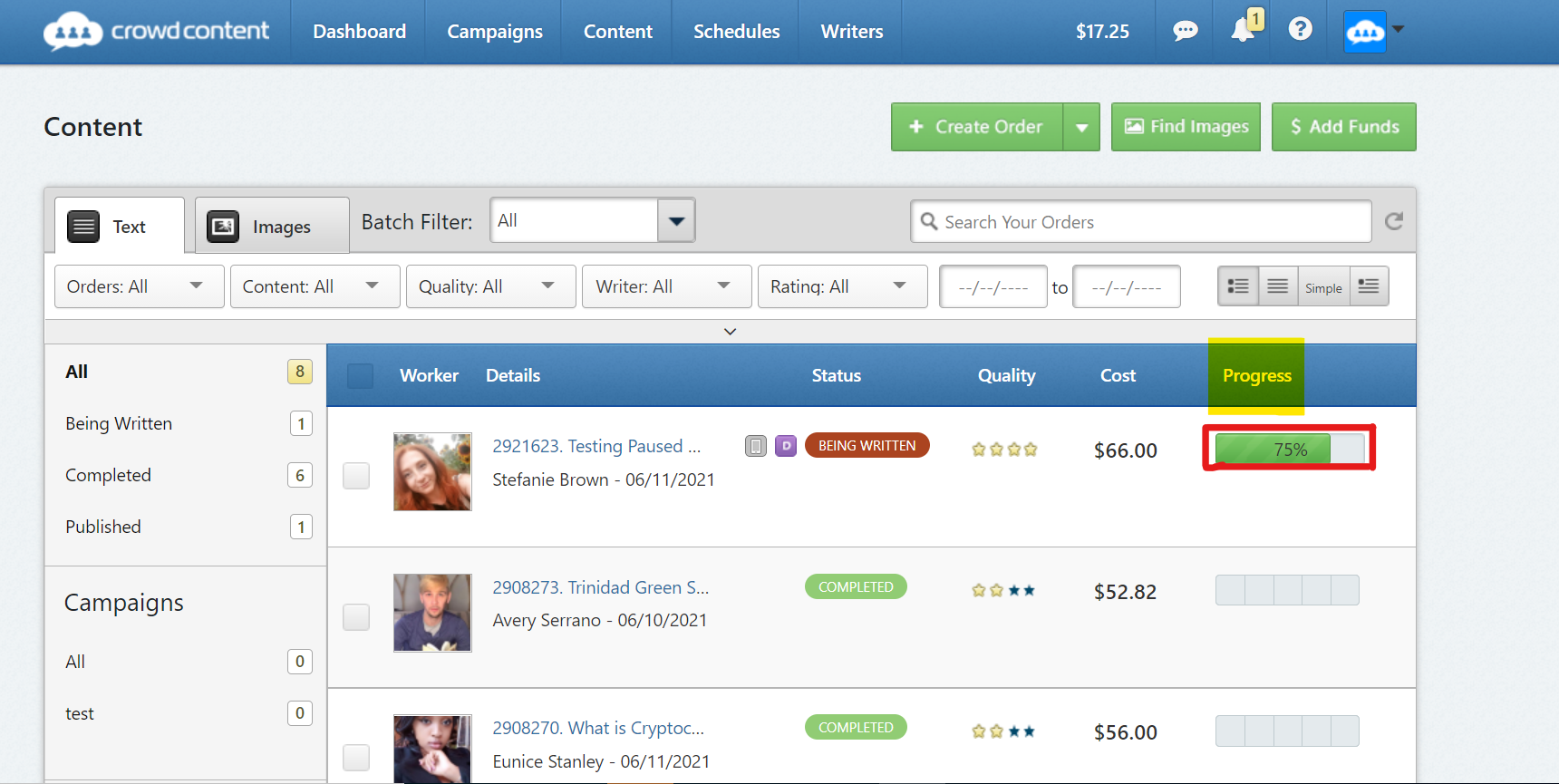This screenshot has width=1559, height=784.
Task: Select the Simple view option
Action: click(1323, 287)
